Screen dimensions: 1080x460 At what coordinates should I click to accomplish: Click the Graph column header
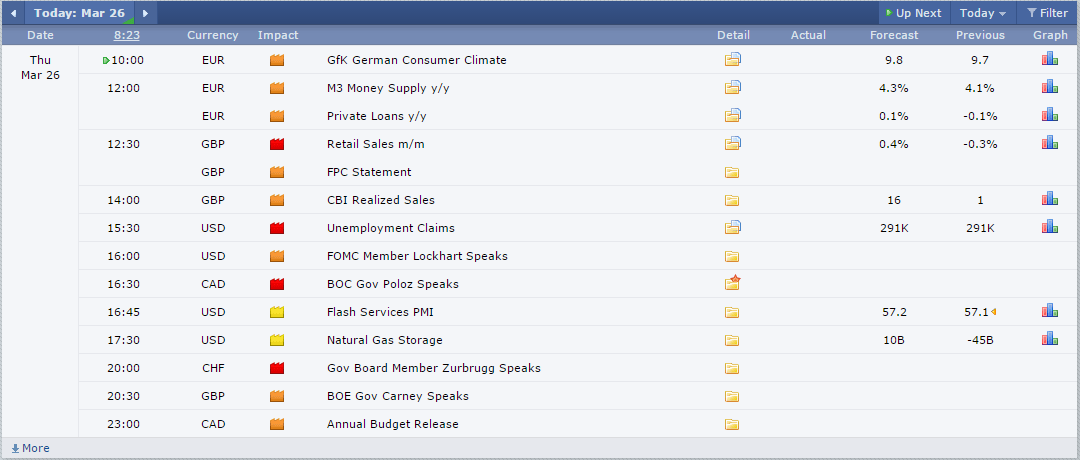coord(1050,35)
